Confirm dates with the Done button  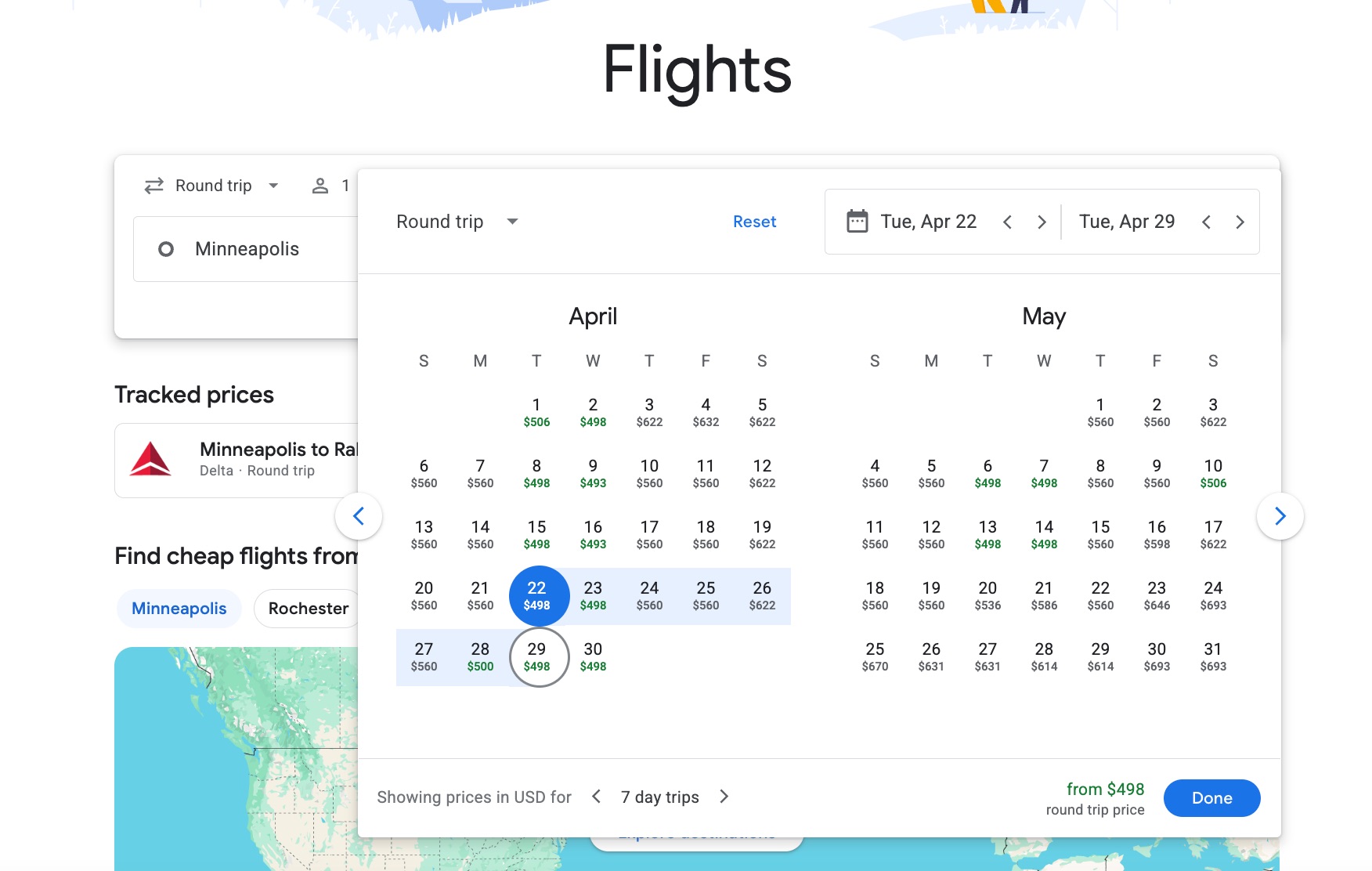click(x=1211, y=797)
